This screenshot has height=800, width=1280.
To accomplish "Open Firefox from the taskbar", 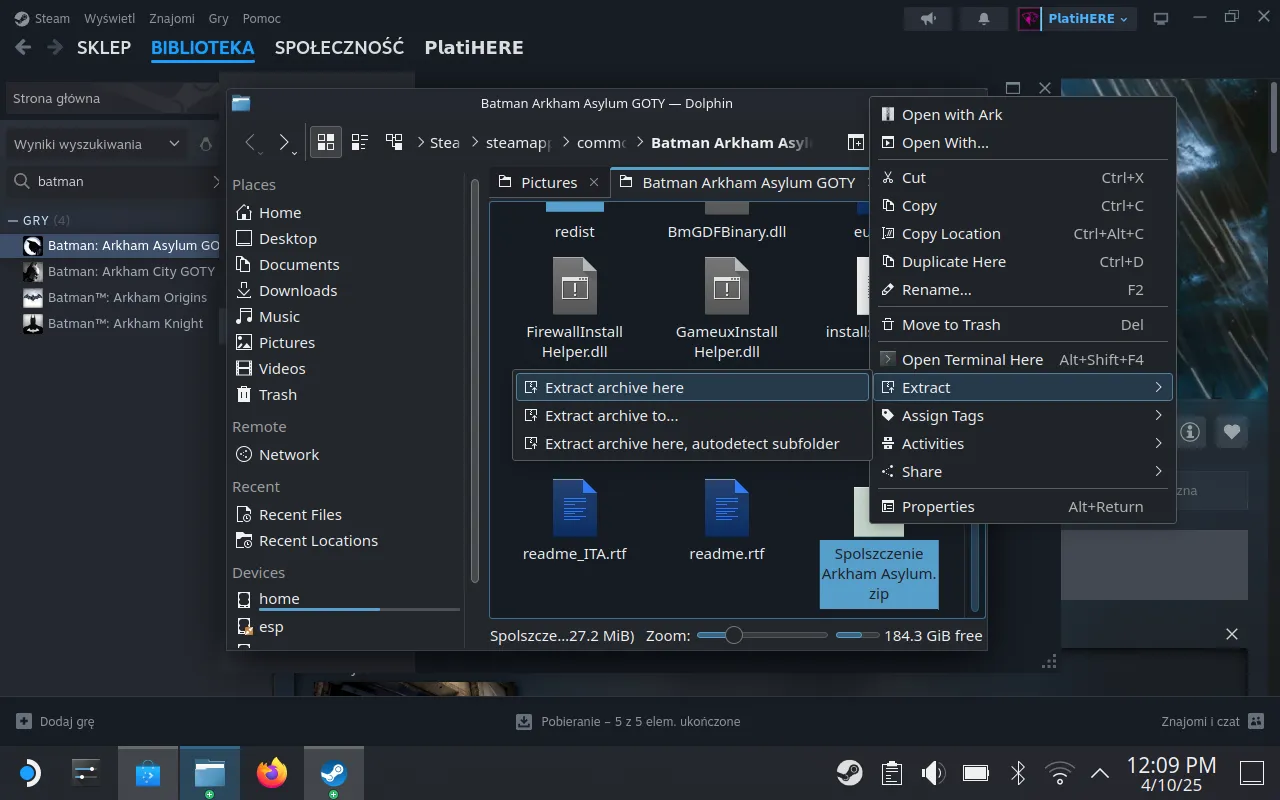I will tap(271, 773).
